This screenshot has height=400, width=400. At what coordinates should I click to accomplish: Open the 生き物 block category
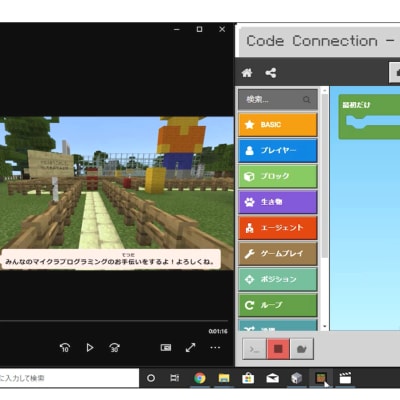278,202
